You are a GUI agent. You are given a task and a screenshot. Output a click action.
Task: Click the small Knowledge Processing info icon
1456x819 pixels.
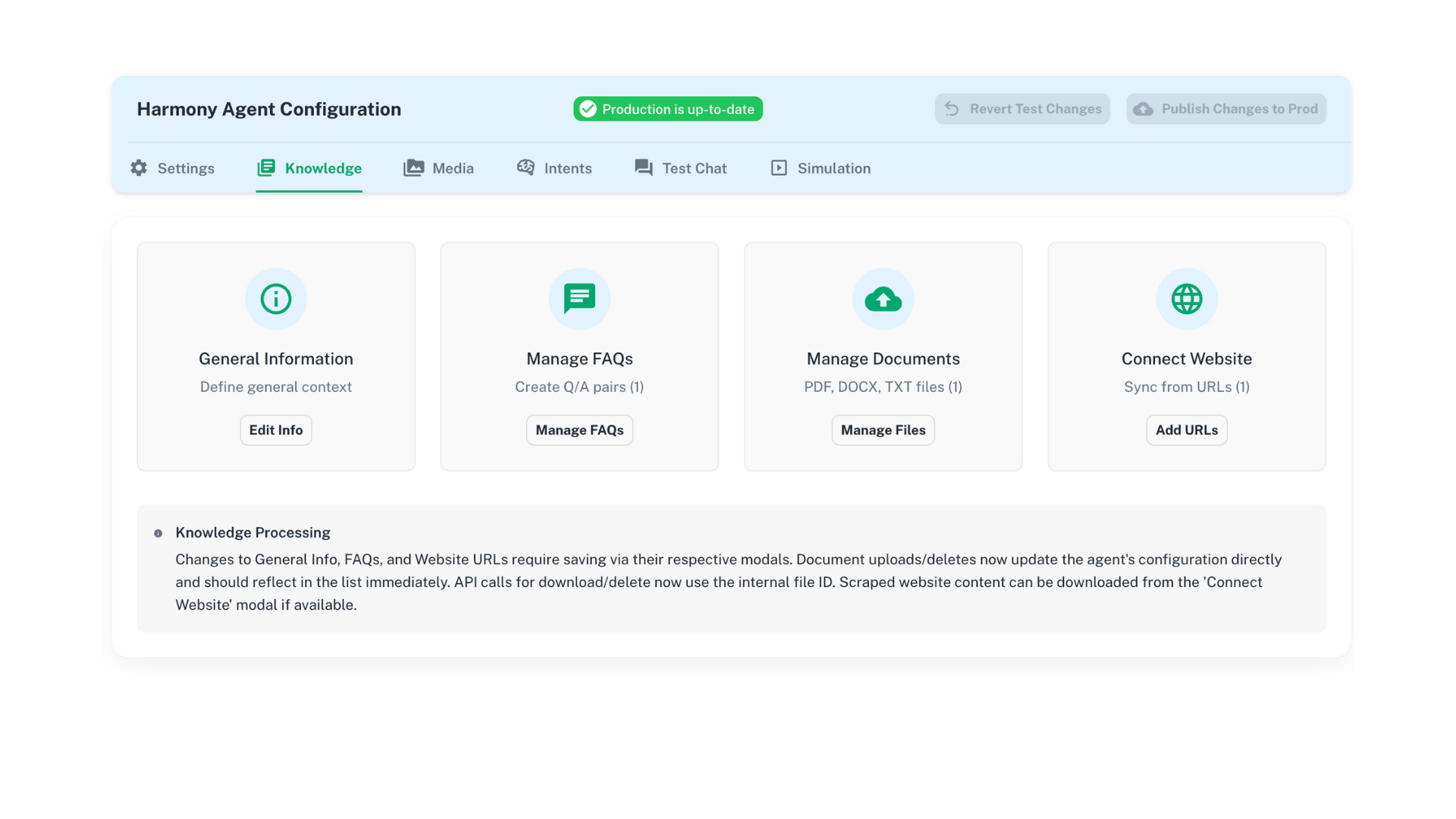[x=158, y=533]
